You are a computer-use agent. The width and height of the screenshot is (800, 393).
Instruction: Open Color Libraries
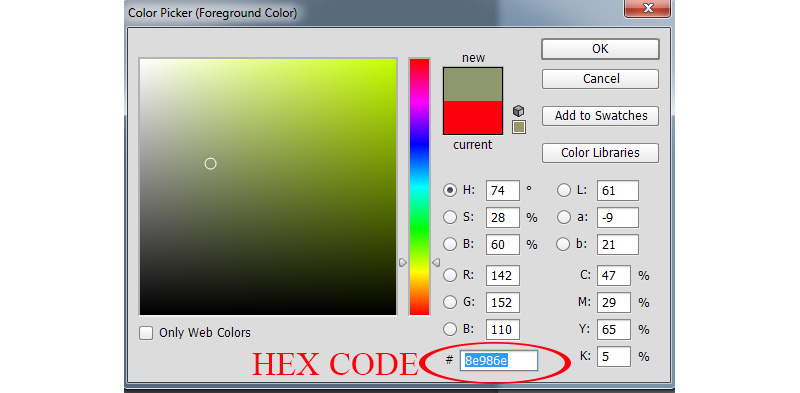pyautogui.click(x=600, y=153)
